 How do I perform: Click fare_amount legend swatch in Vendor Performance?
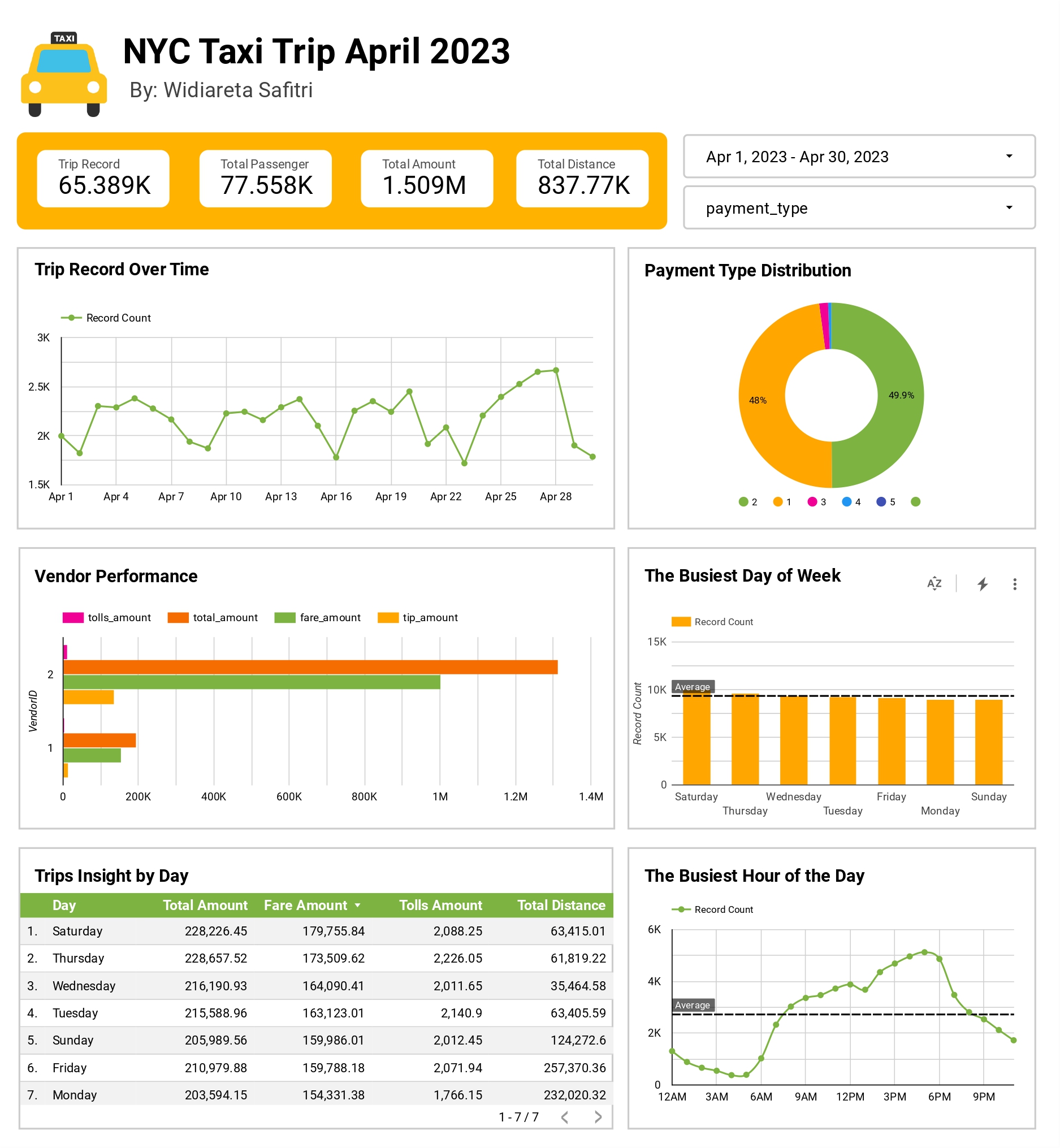pos(285,618)
